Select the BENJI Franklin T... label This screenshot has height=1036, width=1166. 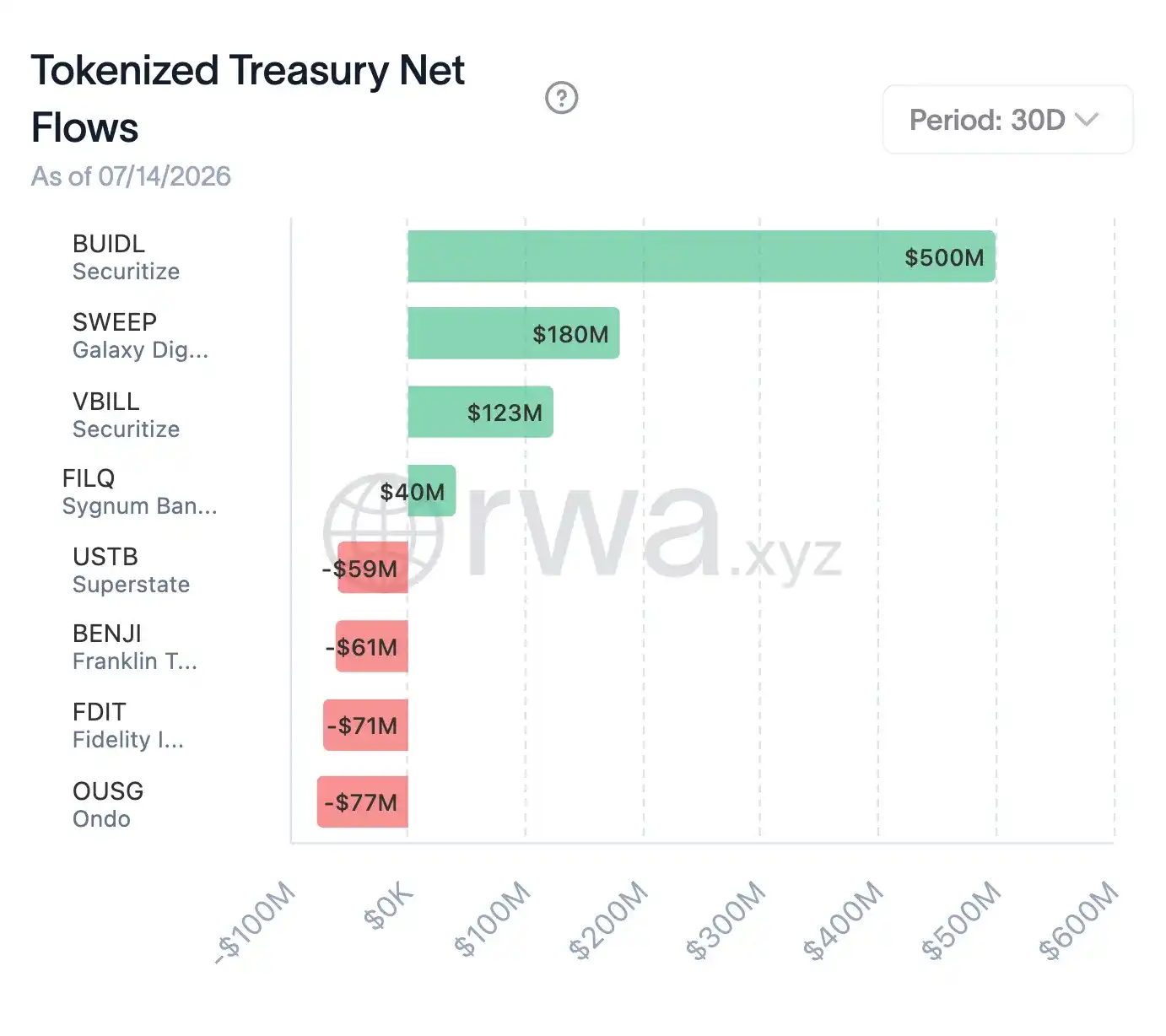(135, 647)
